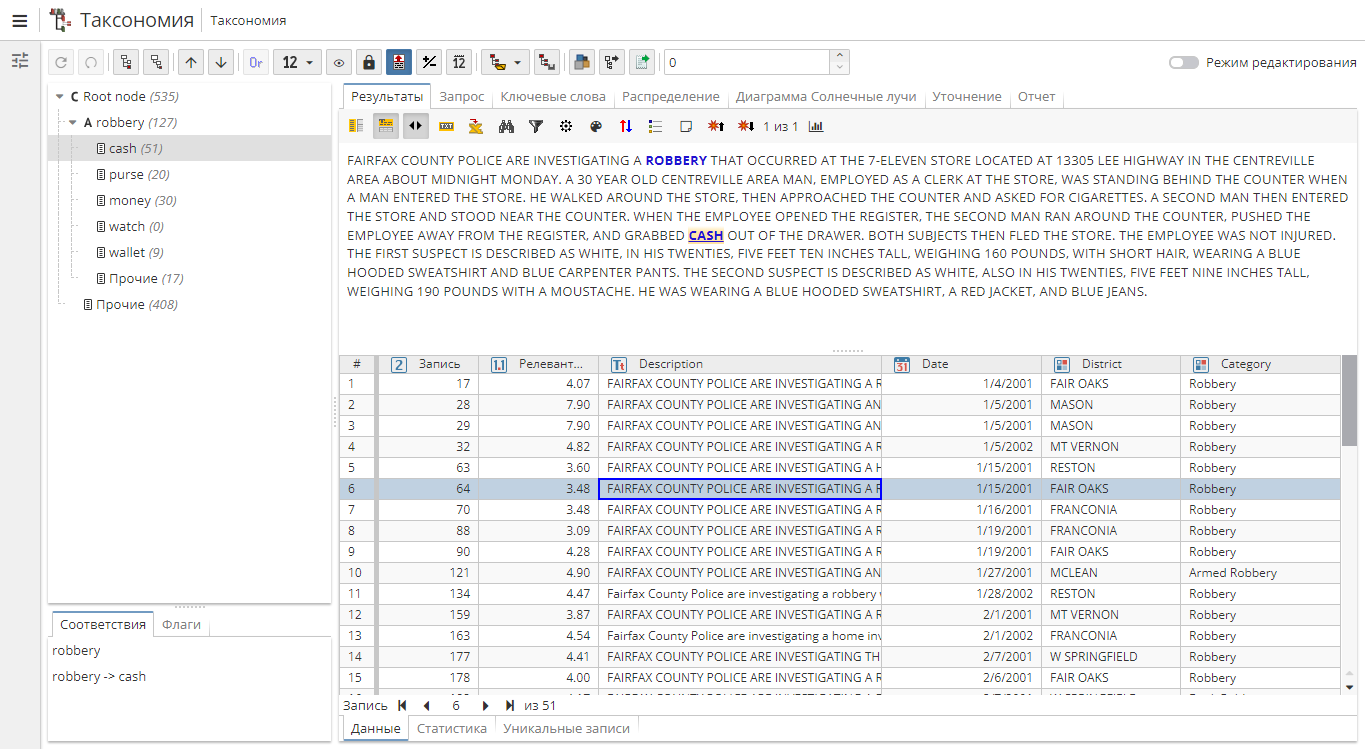The height and width of the screenshot is (749, 1365).
Task: Toggle the text-above-table layout icon
Action: pos(385,126)
